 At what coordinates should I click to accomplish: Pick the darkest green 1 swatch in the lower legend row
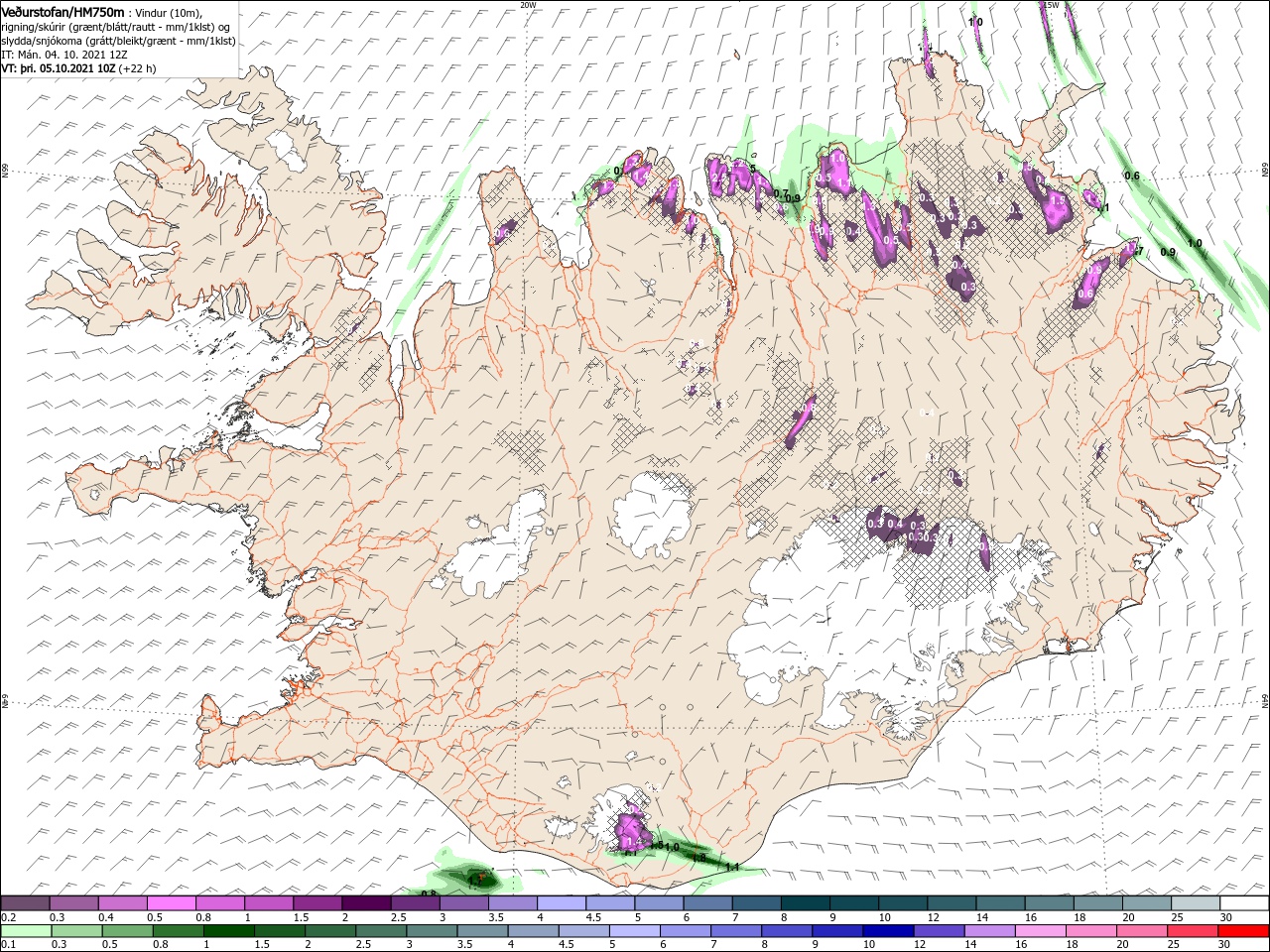click(x=227, y=931)
